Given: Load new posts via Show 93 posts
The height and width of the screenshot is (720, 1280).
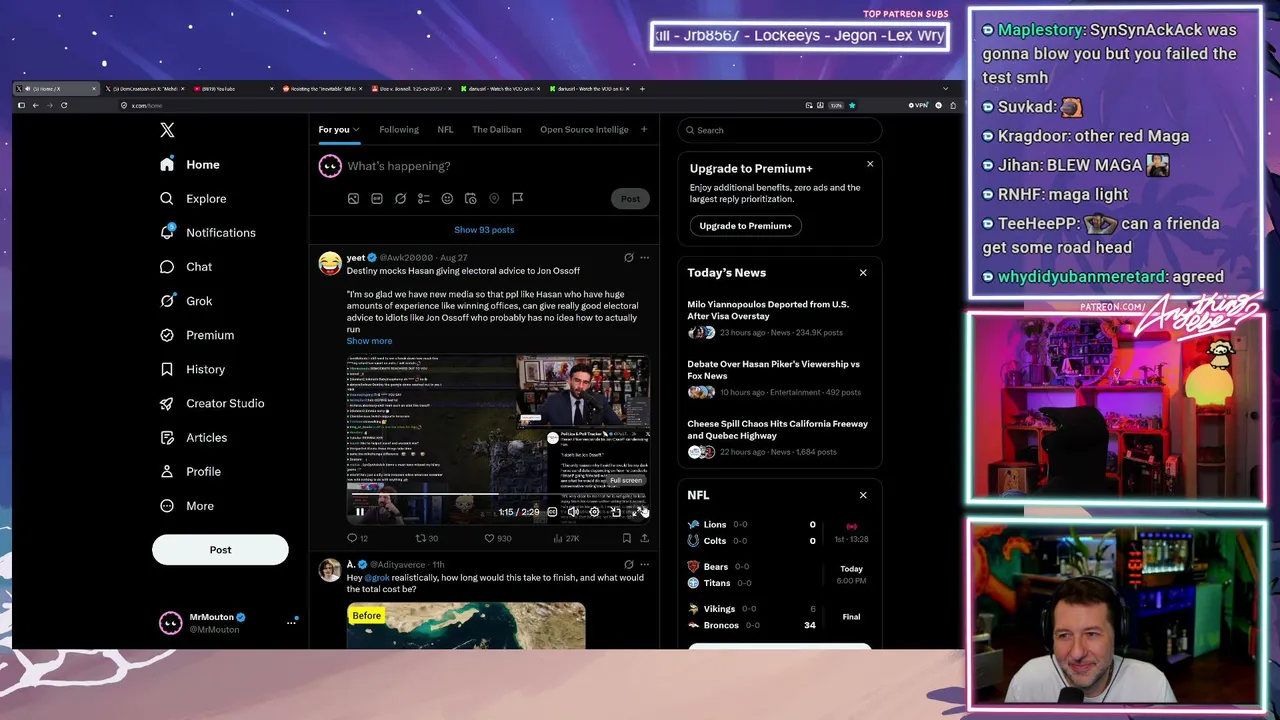Looking at the screenshot, I should pyautogui.click(x=484, y=230).
